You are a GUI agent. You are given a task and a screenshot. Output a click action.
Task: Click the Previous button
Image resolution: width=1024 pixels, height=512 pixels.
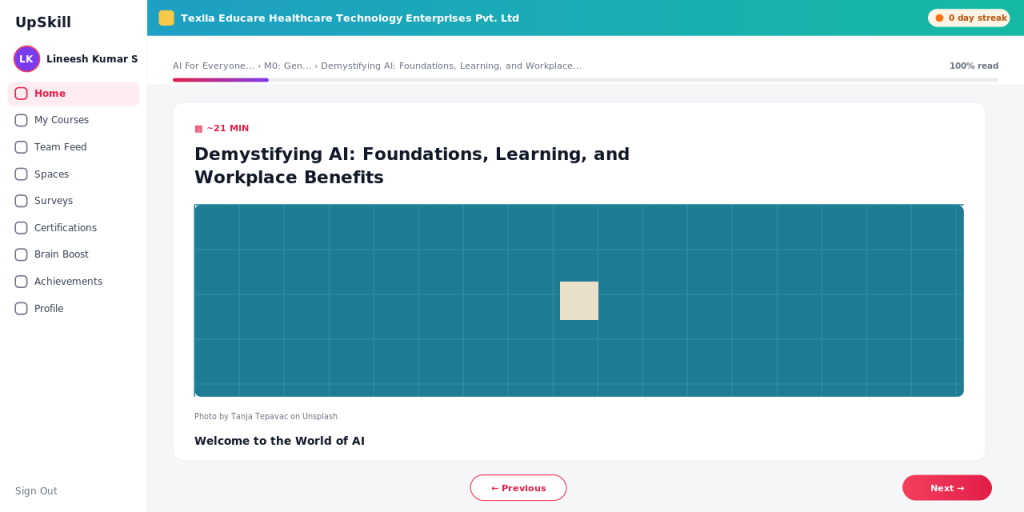519,488
